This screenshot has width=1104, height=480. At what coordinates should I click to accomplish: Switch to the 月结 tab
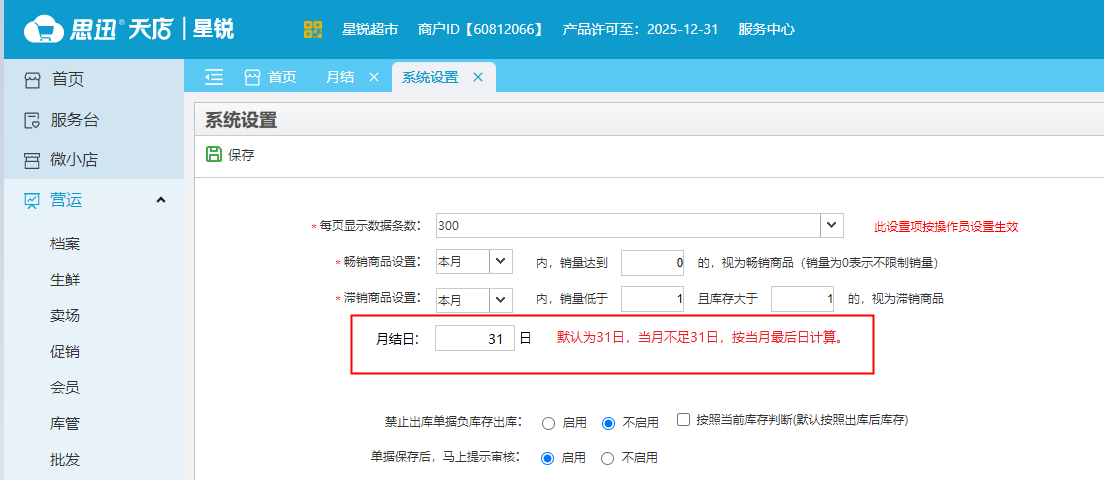[x=340, y=77]
